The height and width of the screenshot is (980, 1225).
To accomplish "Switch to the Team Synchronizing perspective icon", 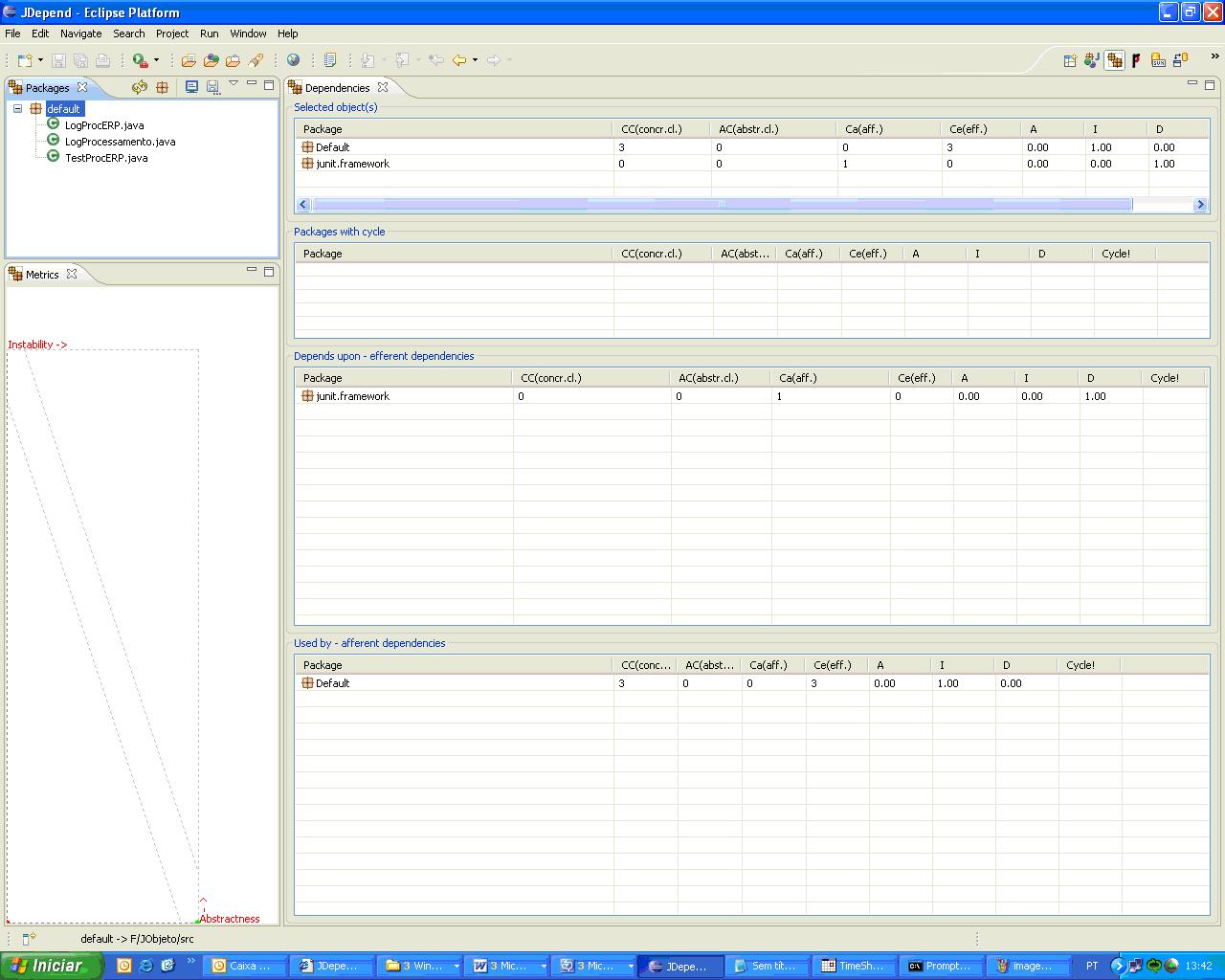I will pos(1180,61).
